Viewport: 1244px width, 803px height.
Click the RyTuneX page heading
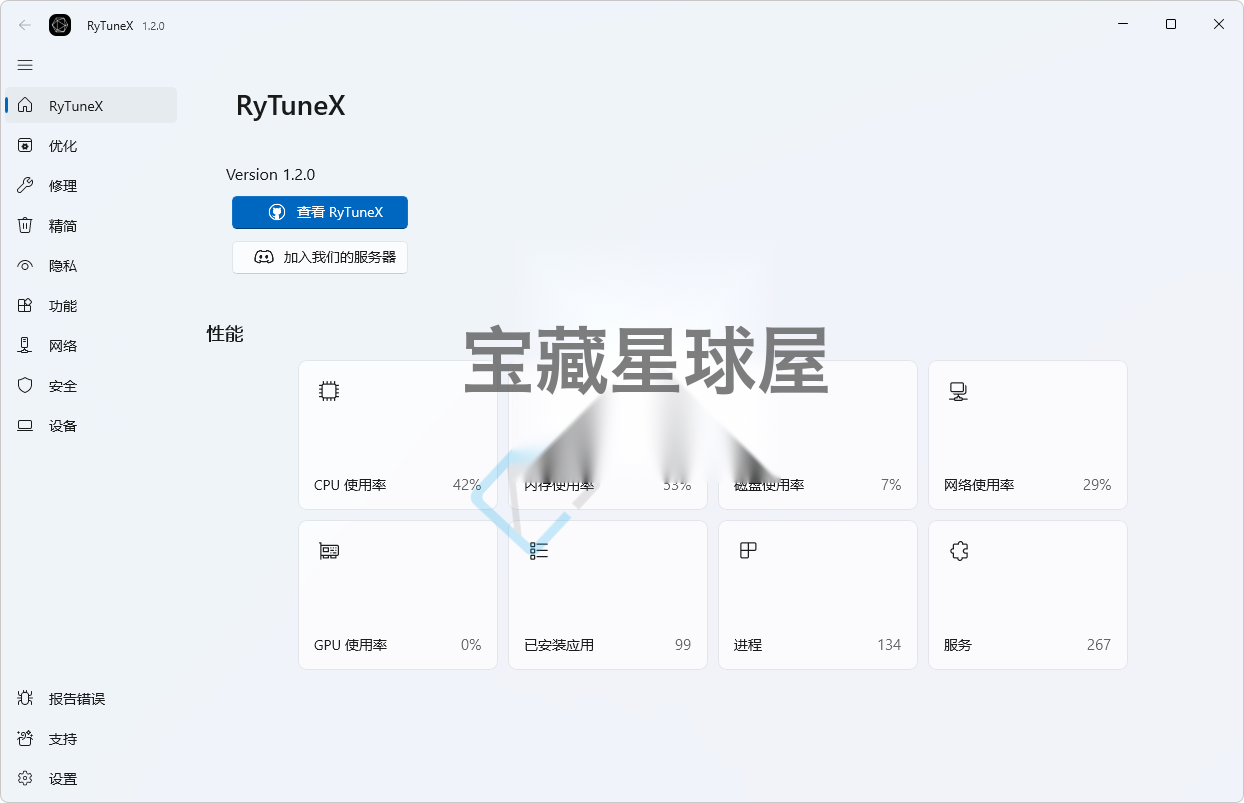tap(290, 106)
